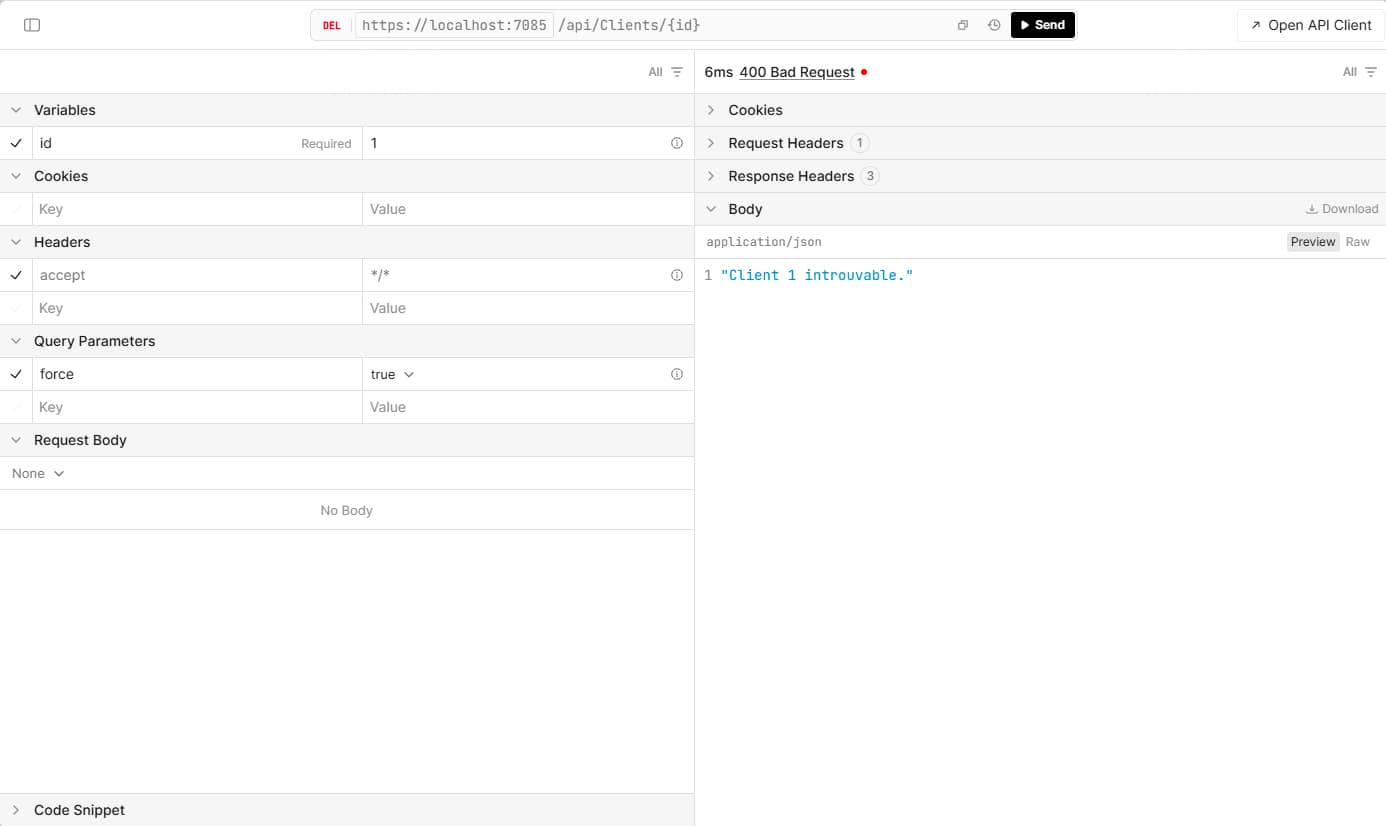Uncheck the id variable checkbox

coord(16,143)
